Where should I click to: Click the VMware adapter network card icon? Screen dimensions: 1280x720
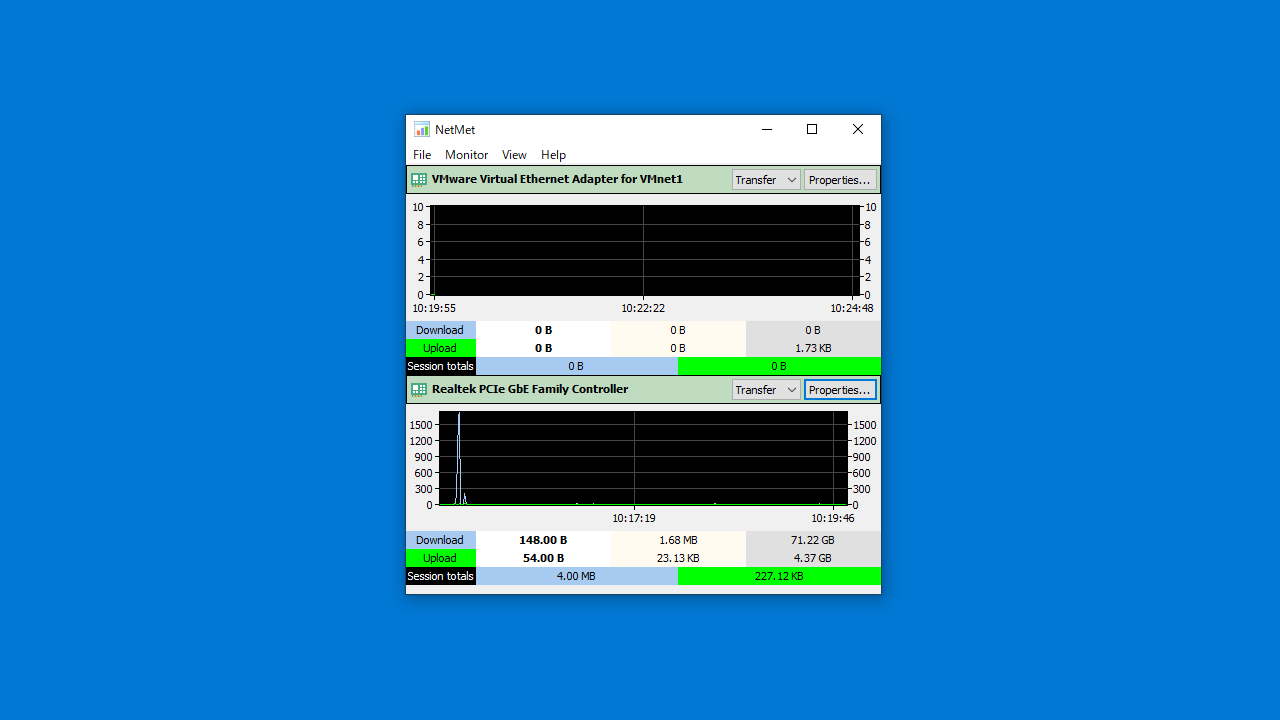(419, 180)
